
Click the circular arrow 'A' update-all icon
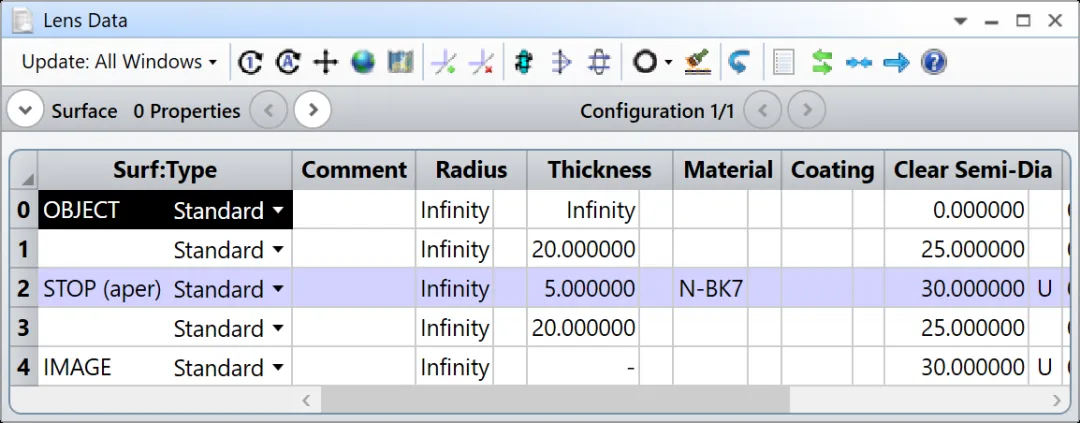(x=288, y=62)
